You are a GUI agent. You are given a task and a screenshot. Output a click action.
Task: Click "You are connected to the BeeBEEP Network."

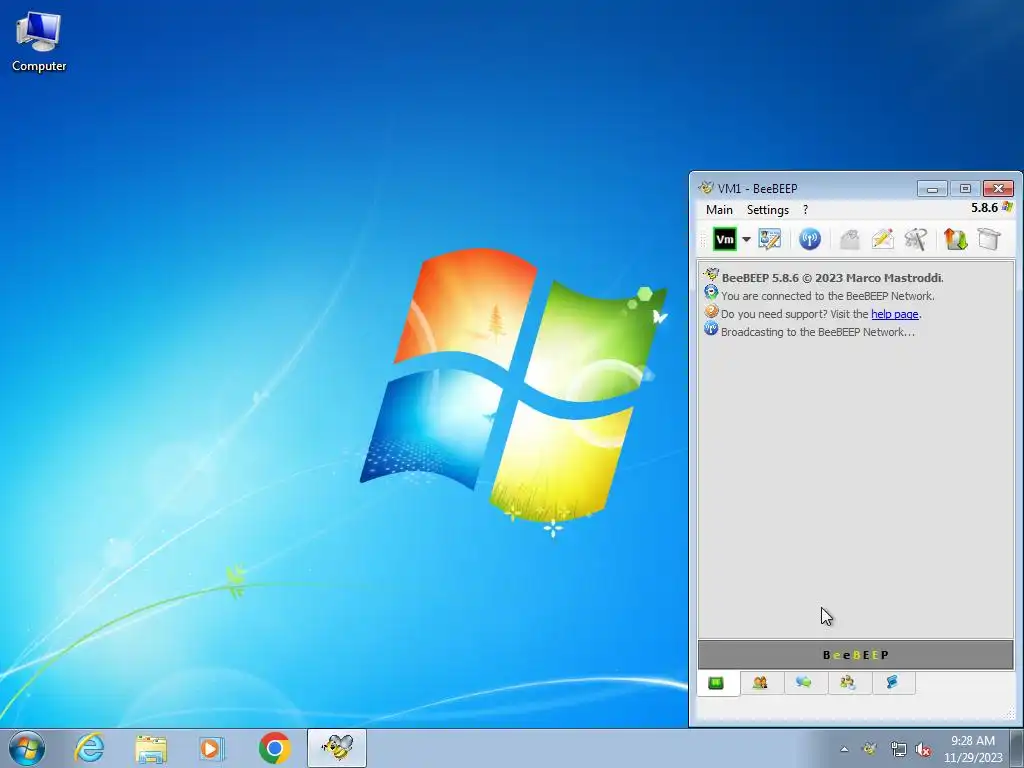[x=827, y=296]
